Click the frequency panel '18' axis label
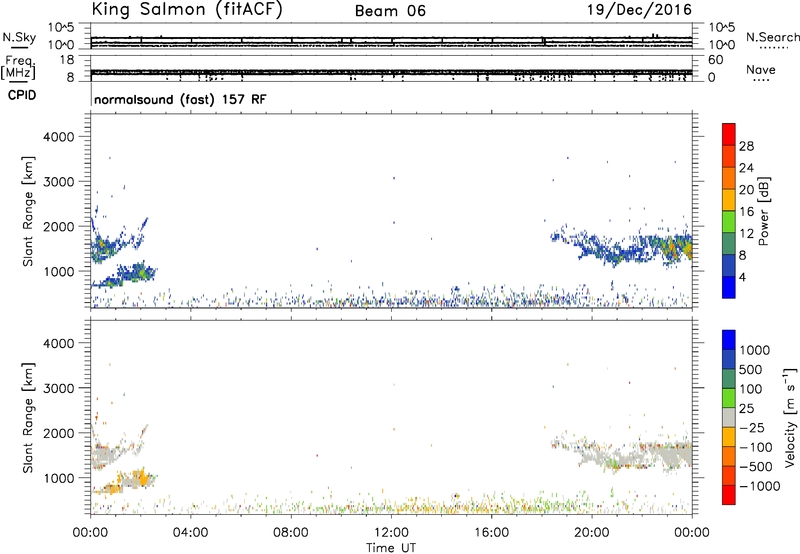The height and width of the screenshot is (554, 800). click(x=67, y=60)
